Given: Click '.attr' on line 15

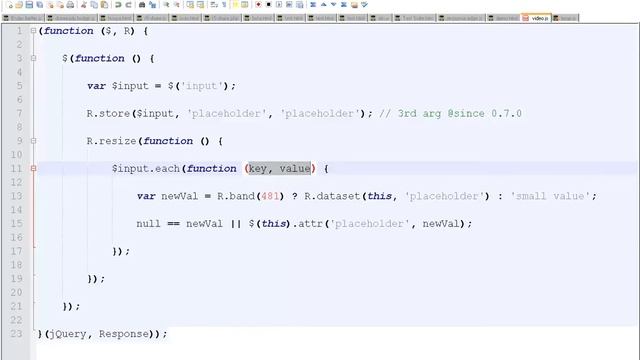Looking at the screenshot, I should coord(309,224).
